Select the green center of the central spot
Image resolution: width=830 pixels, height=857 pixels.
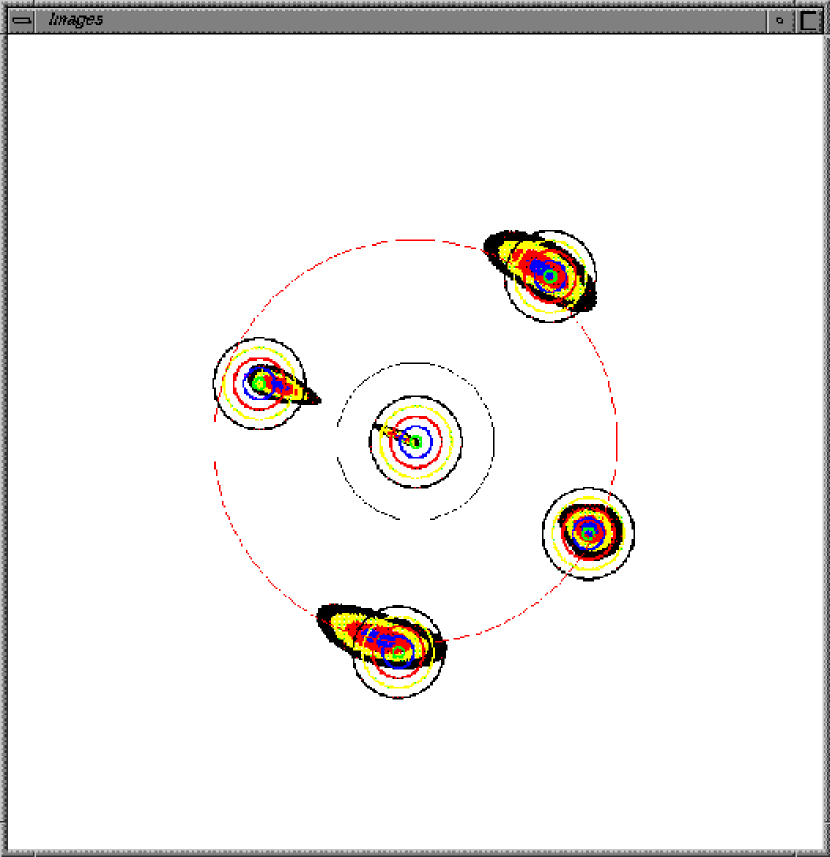click(416, 441)
